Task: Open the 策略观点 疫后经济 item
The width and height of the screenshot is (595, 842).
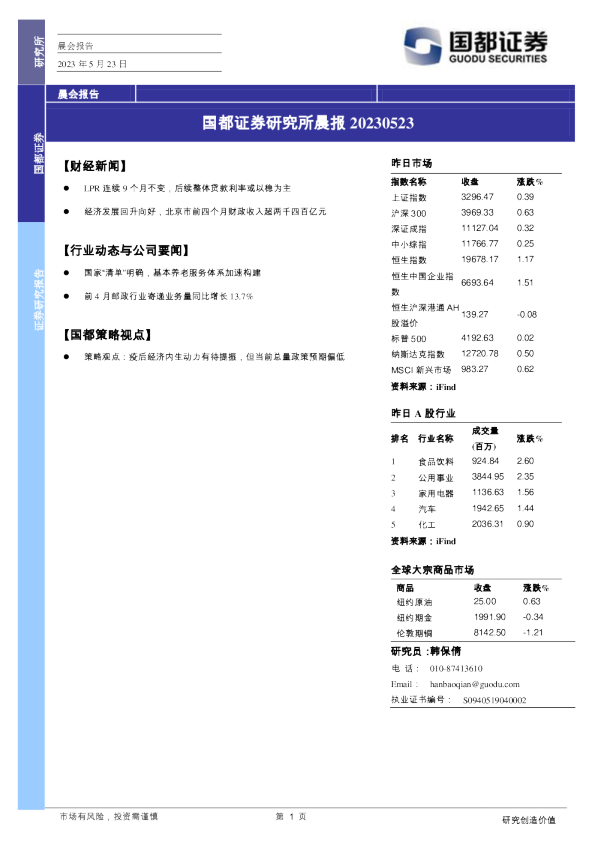Action: click(214, 357)
